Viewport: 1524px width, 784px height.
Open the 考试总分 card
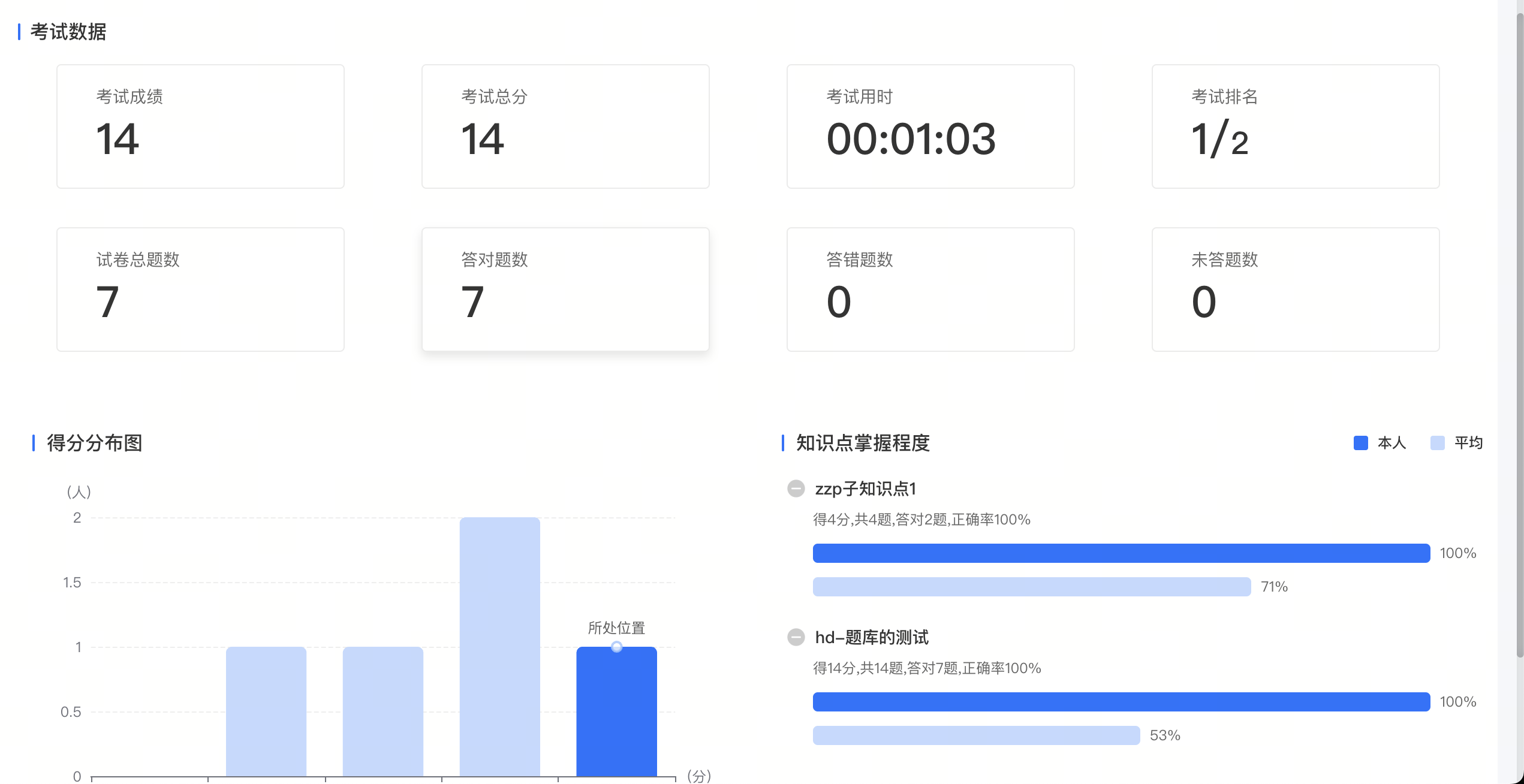point(565,126)
